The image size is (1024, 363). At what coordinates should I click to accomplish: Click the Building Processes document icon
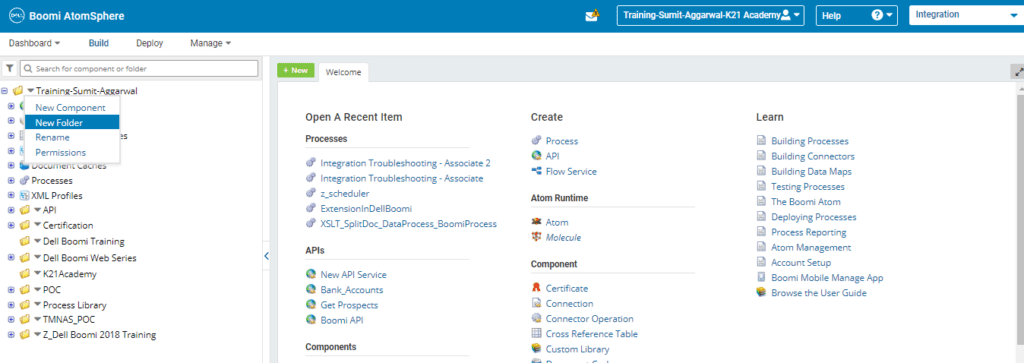tap(761, 140)
